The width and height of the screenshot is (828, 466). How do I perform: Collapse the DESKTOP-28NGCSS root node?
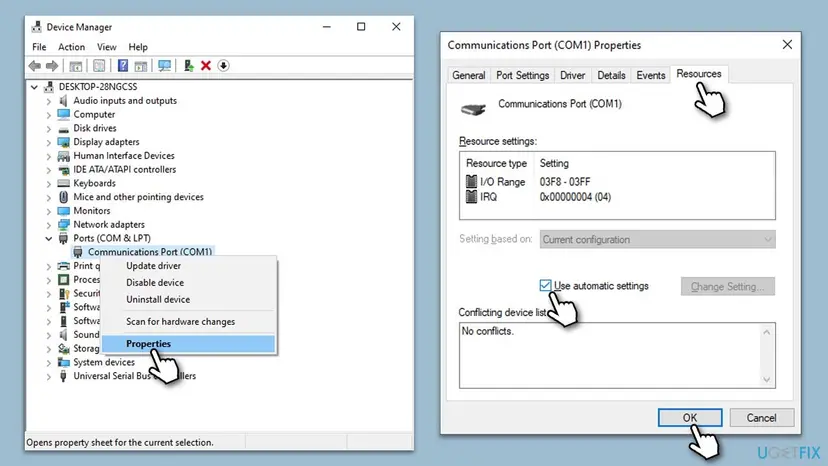pyautogui.click(x=34, y=87)
